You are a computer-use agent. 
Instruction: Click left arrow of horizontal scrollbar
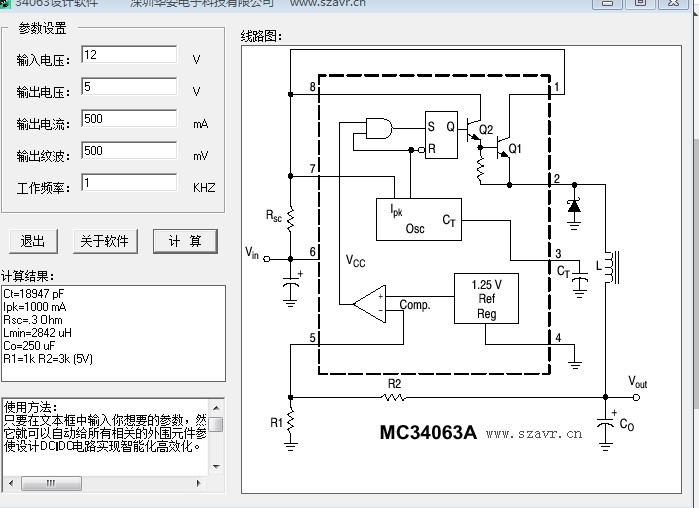click(11, 483)
